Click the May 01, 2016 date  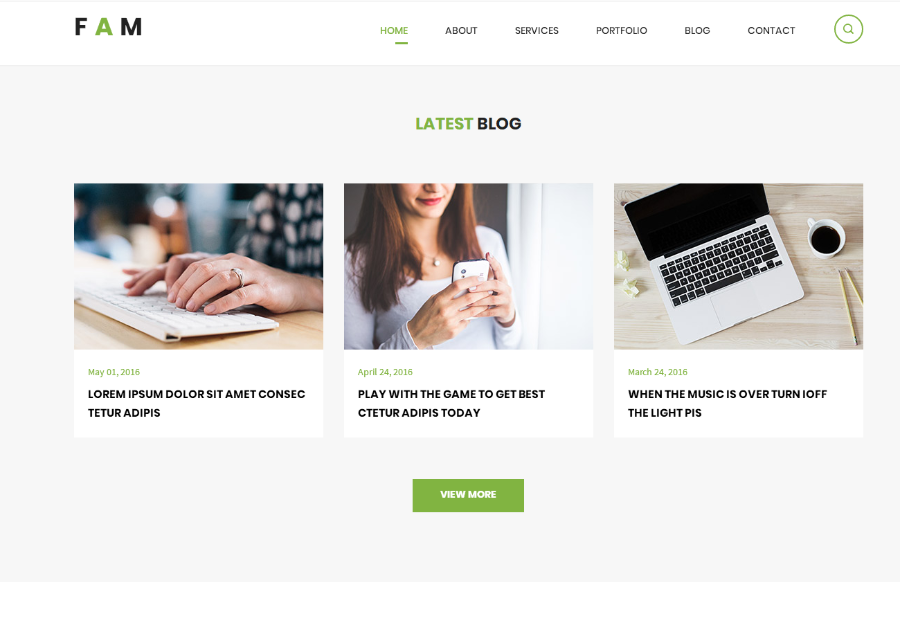[114, 372]
